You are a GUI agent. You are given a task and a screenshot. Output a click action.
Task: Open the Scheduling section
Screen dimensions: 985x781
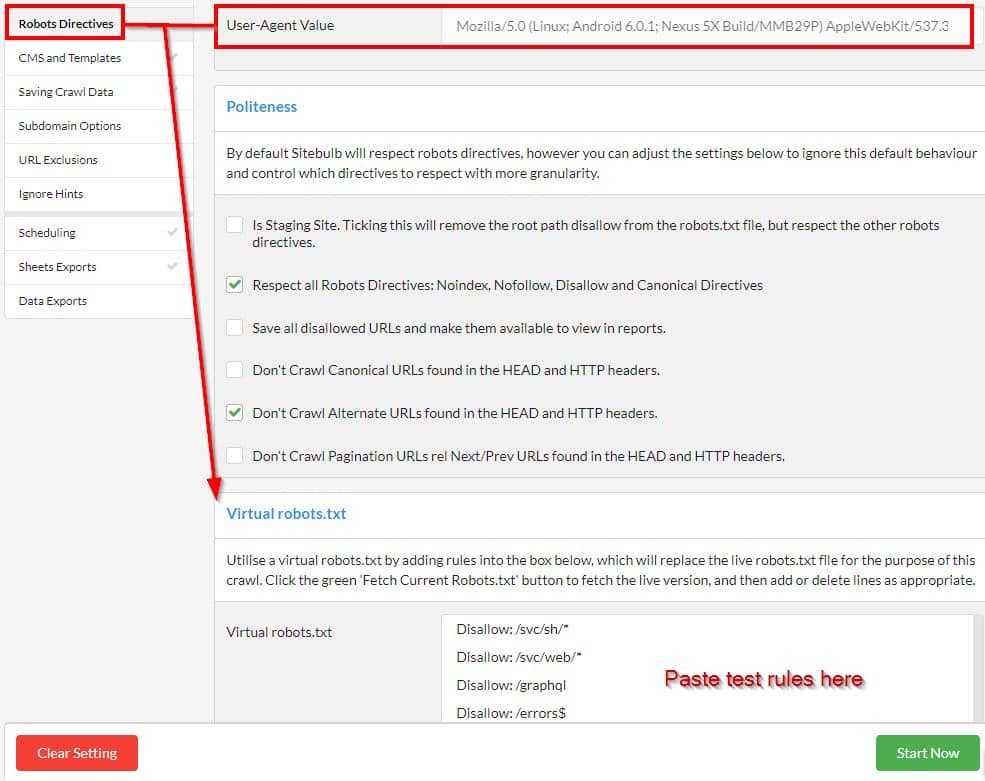pos(99,233)
